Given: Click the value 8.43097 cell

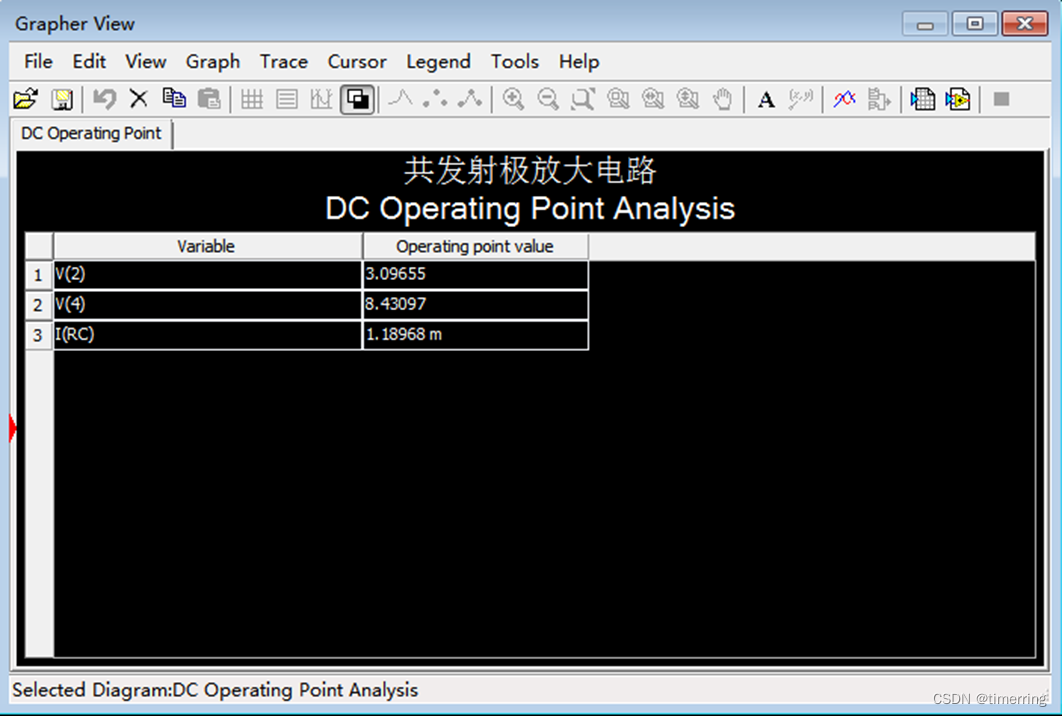Looking at the screenshot, I should tap(475, 305).
